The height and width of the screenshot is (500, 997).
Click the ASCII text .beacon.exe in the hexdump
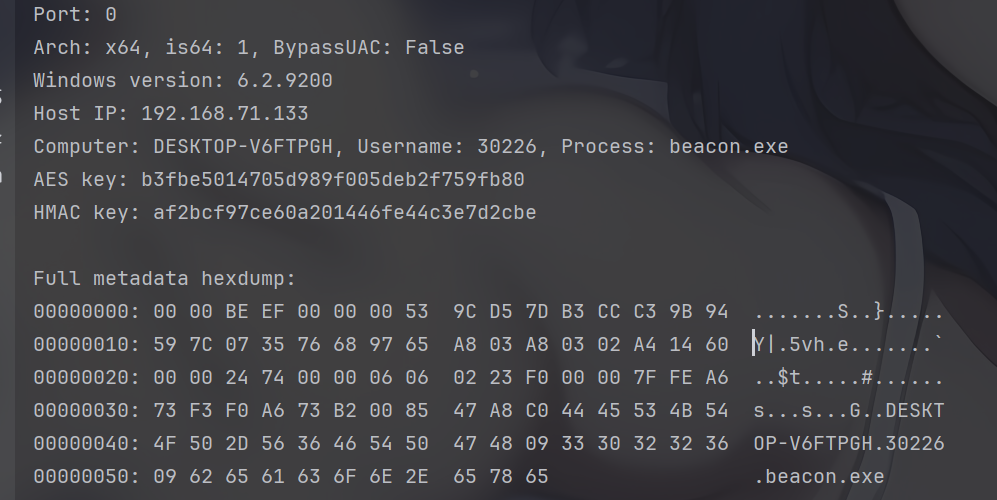(x=819, y=477)
